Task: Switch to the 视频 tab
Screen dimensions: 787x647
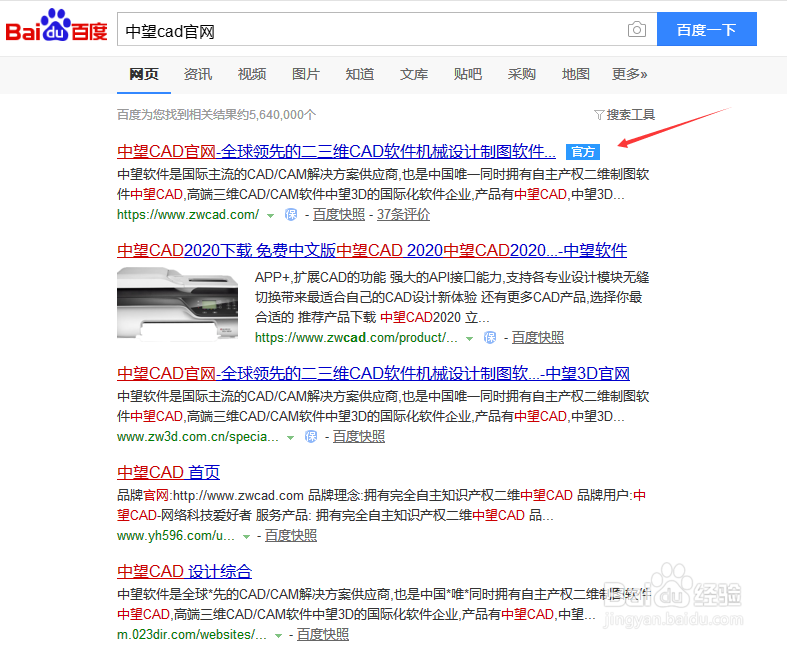Action: pos(252,74)
